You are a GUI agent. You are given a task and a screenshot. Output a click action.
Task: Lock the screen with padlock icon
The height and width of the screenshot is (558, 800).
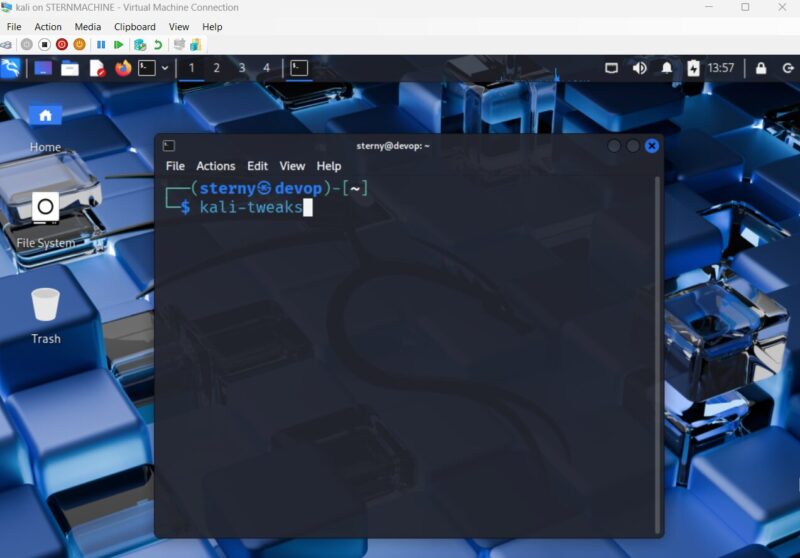coord(761,68)
